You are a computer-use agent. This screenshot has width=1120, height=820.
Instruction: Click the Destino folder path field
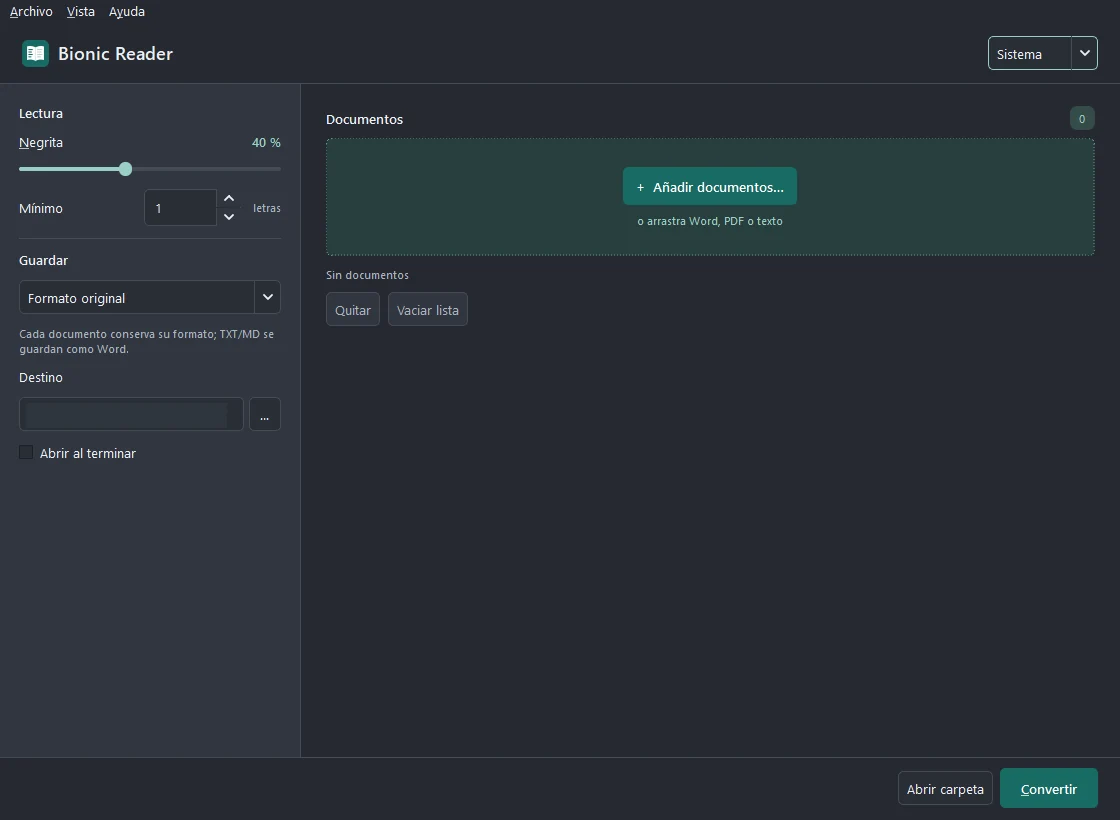131,414
